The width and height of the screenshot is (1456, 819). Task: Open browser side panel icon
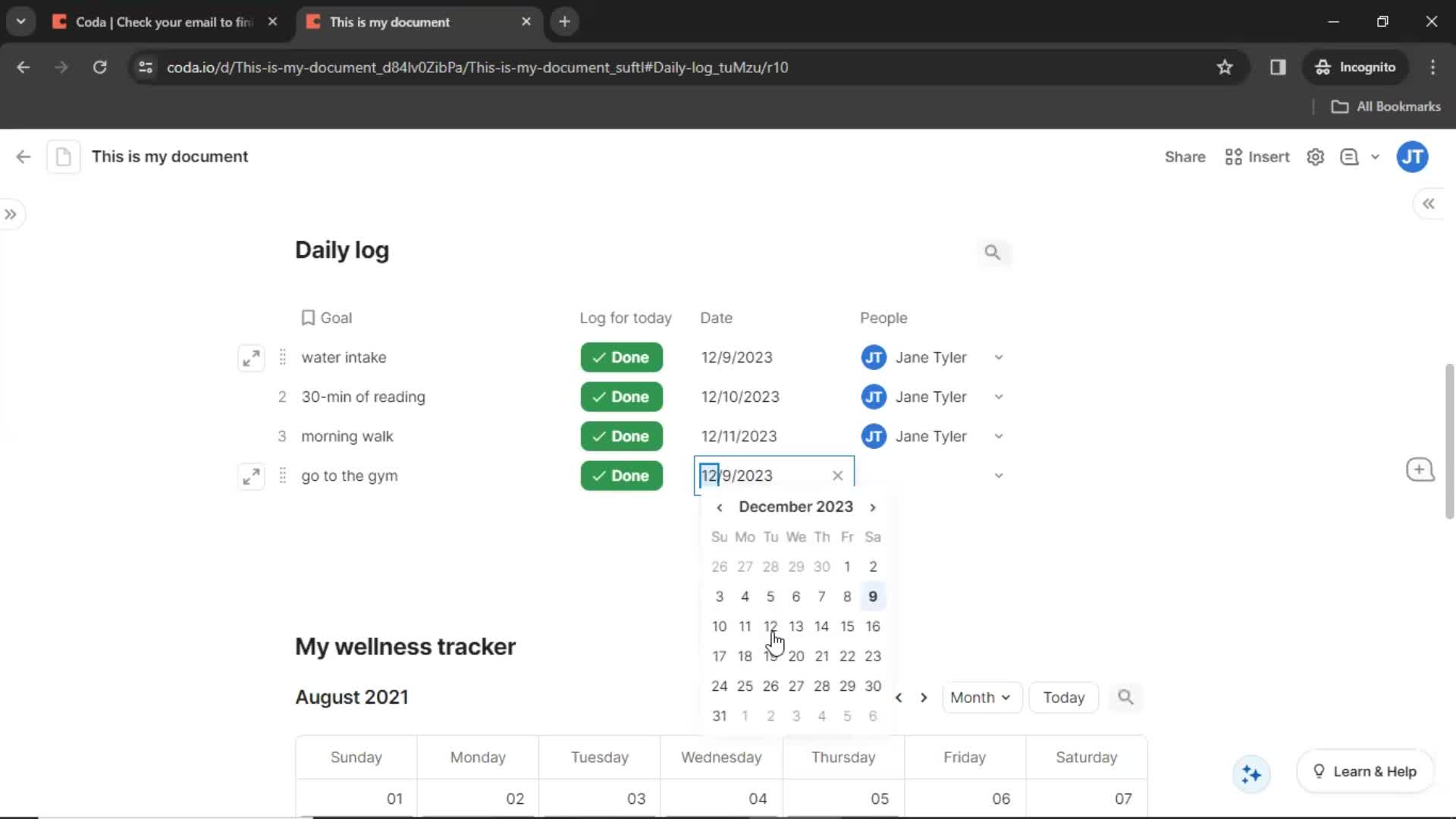tap(1278, 67)
